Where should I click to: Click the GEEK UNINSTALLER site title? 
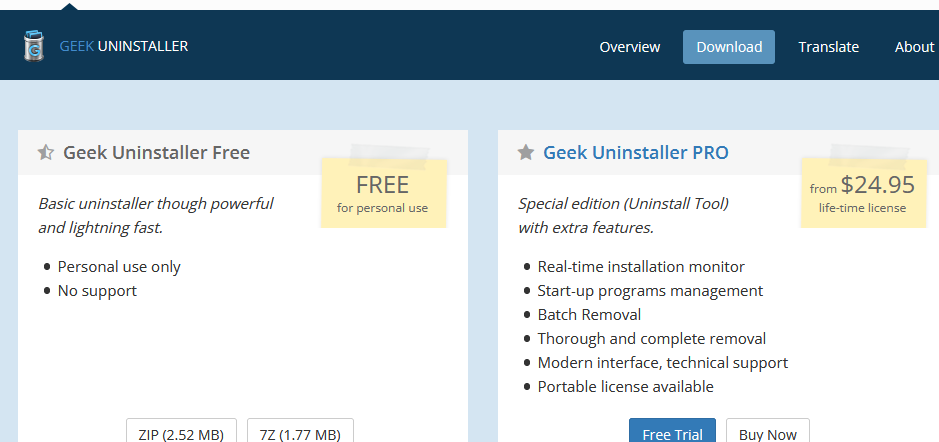124,46
